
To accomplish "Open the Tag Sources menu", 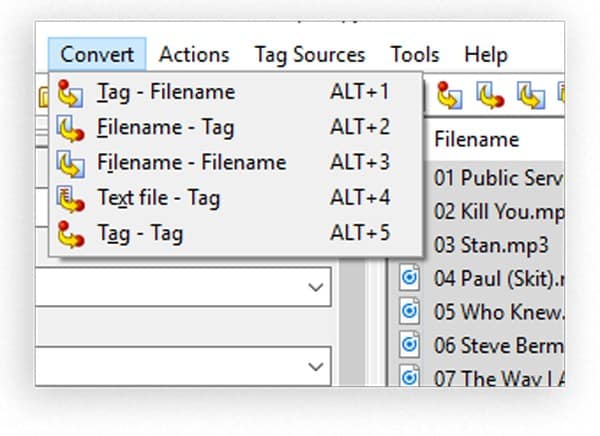I will pos(310,54).
